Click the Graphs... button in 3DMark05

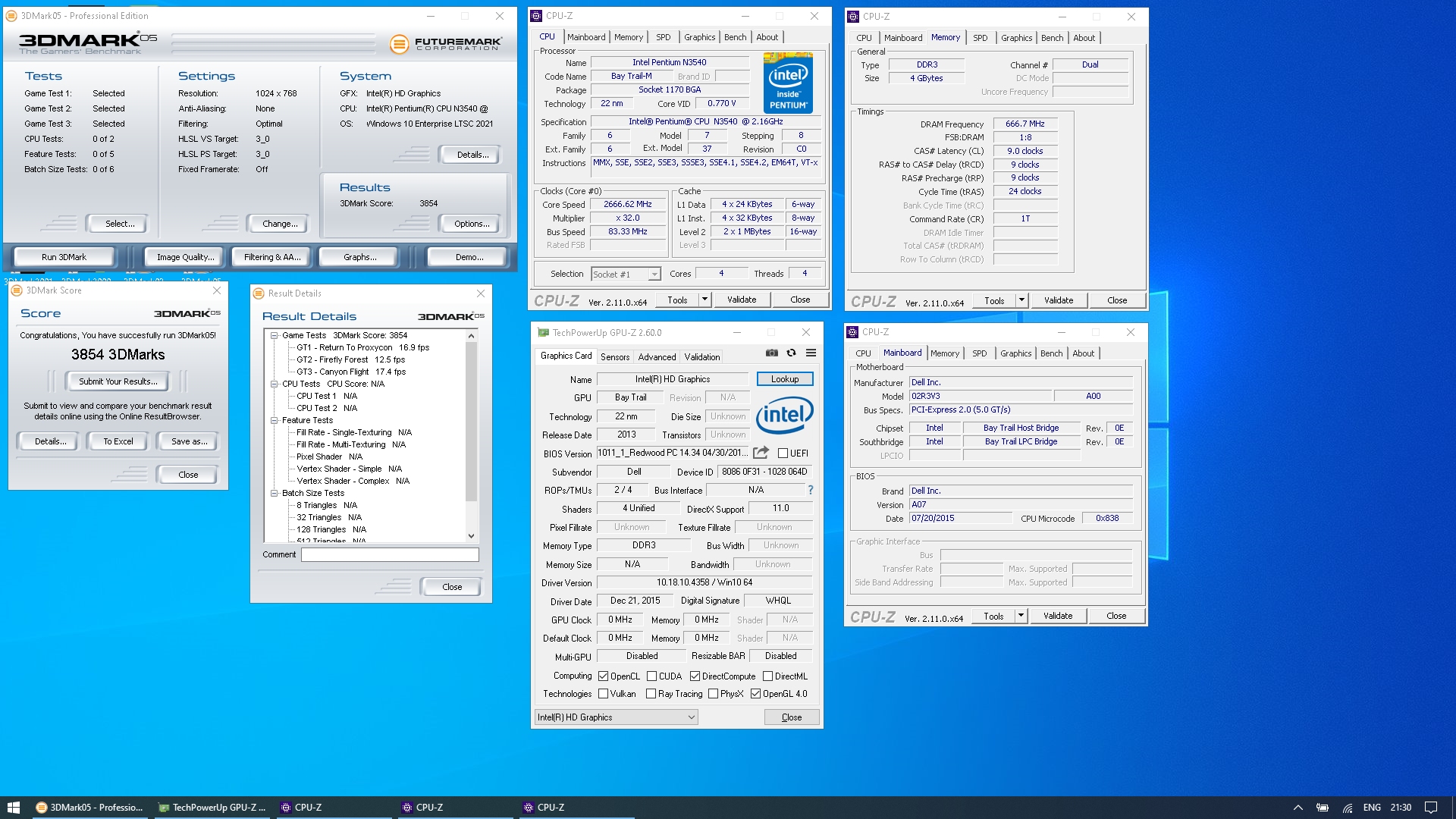click(x=360, y=257)
